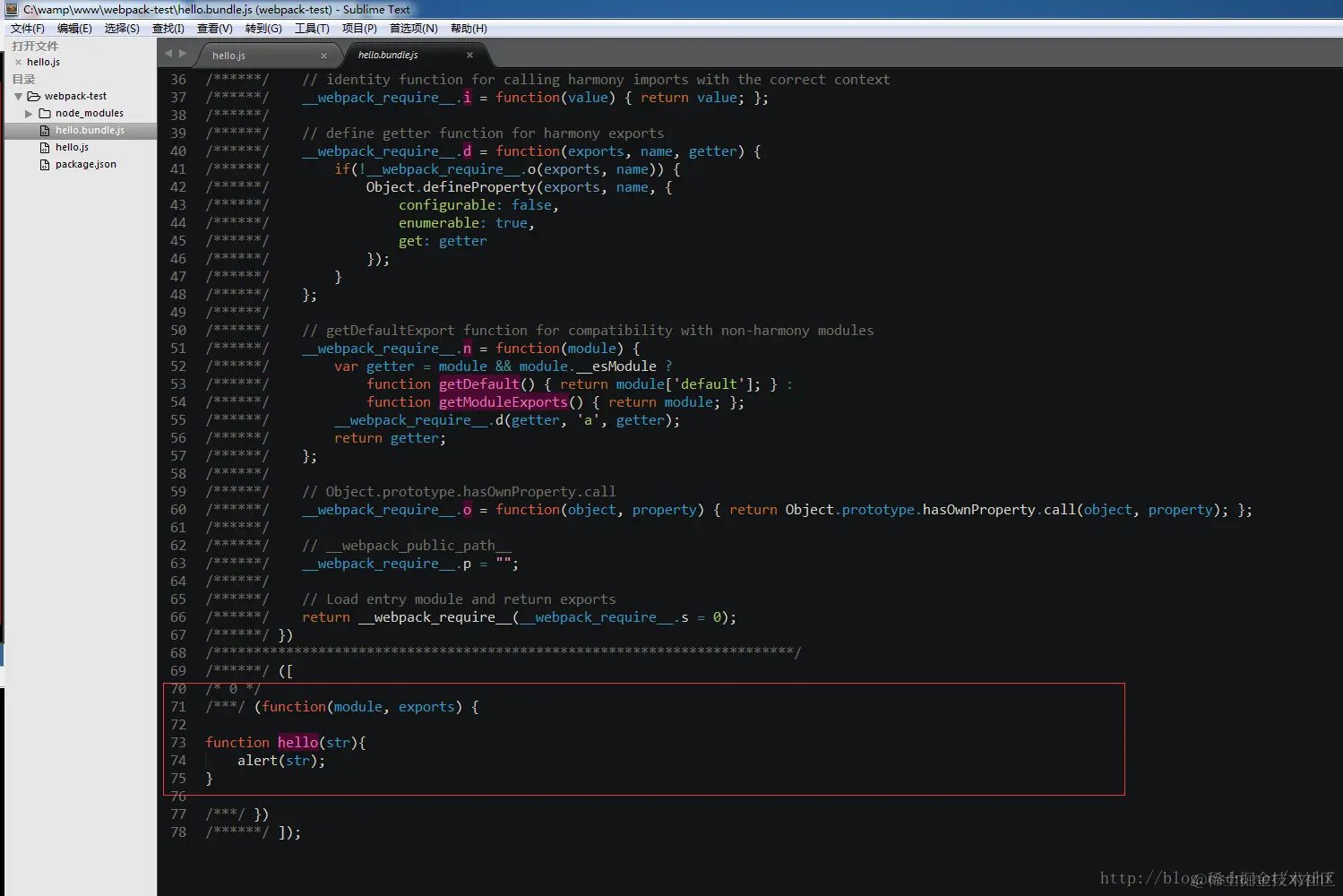
Task: Open the 查找(I) menu
Action: tap(168, 28)
